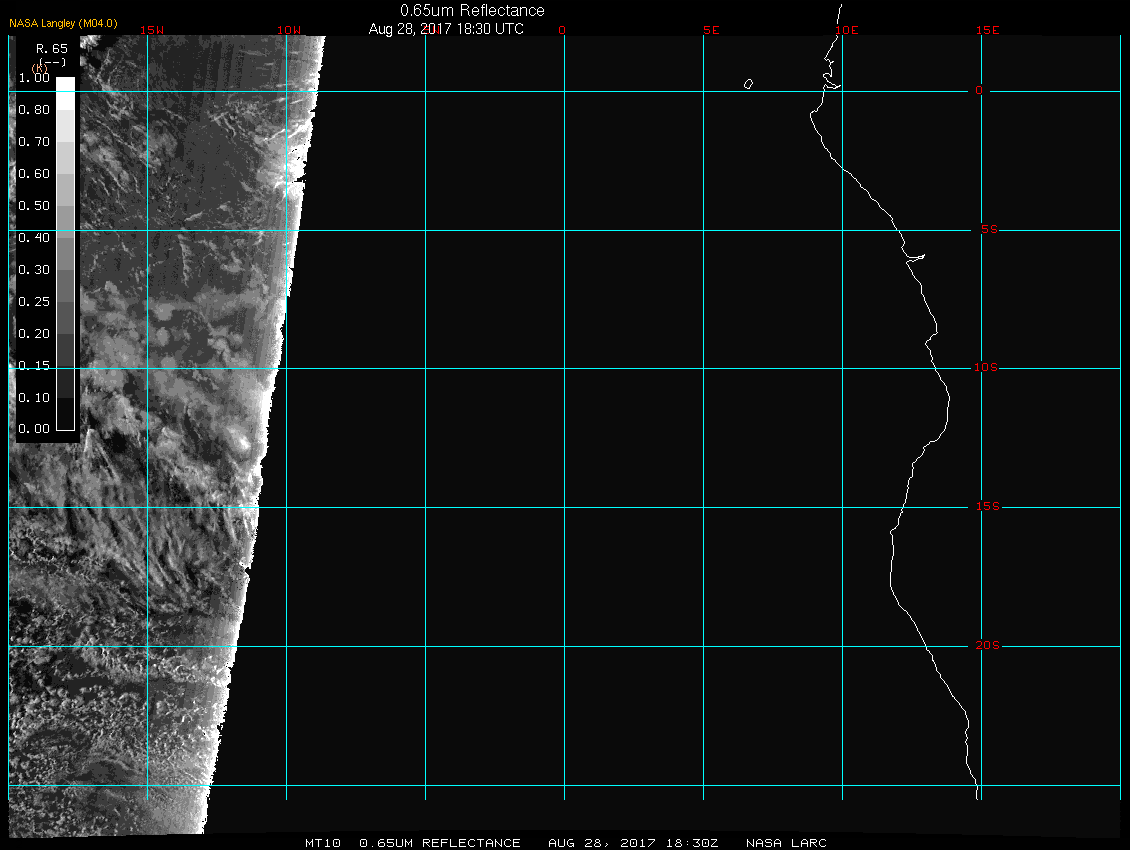Image resolution: width=1130 pixels, height=850 pixels.
Task: Click the red 10S latitude label
Action: pyautogui.click(x=986, y=368)
